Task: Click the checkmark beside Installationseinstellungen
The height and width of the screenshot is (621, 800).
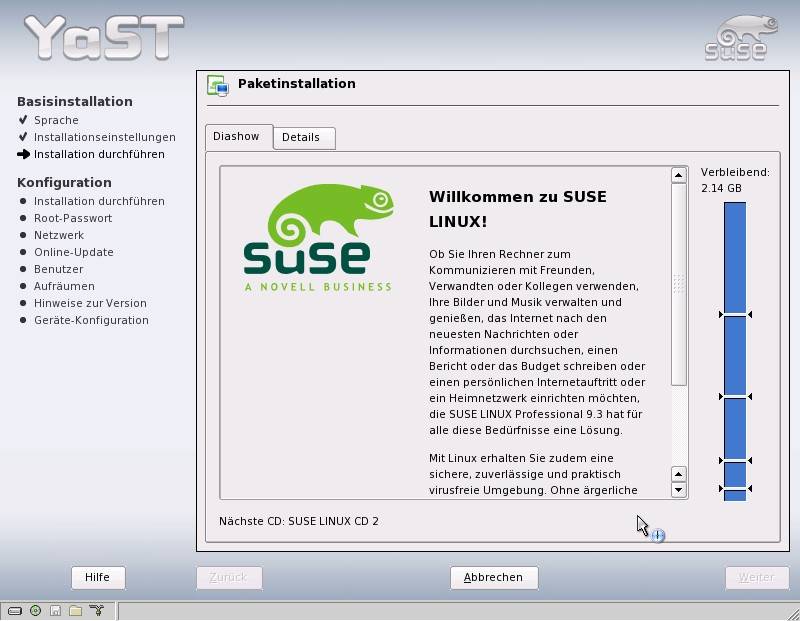Action: (x=23, y=137)
